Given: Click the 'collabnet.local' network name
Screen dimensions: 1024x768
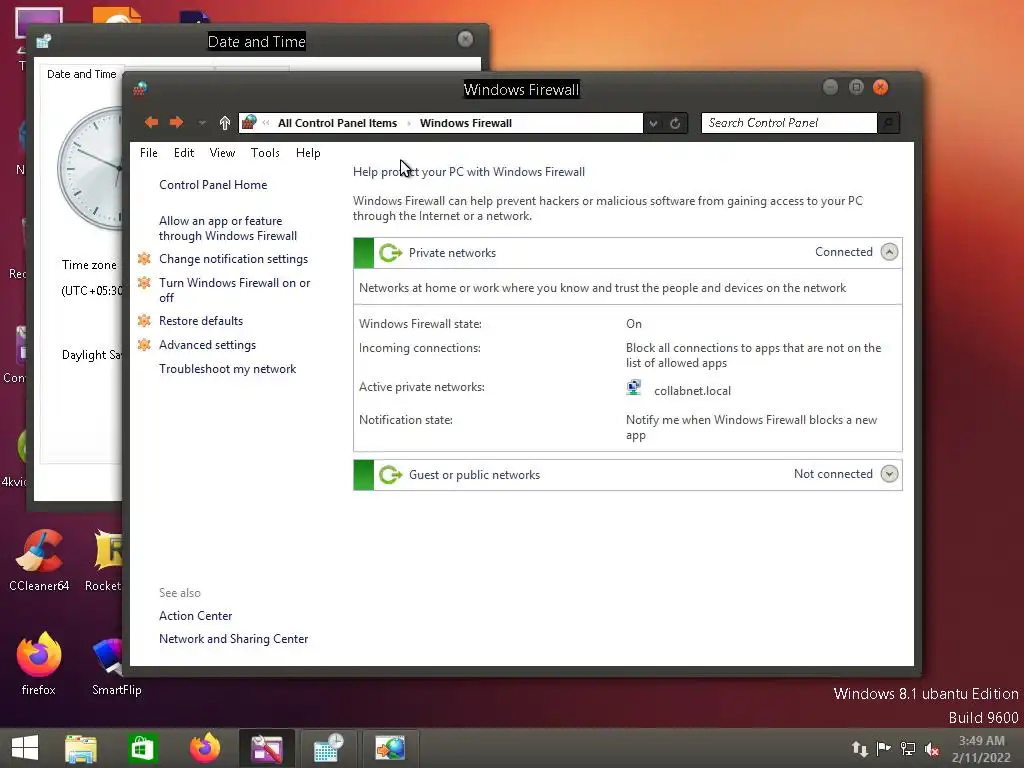Looking at the screenshot, I should (x=692, y=391).
